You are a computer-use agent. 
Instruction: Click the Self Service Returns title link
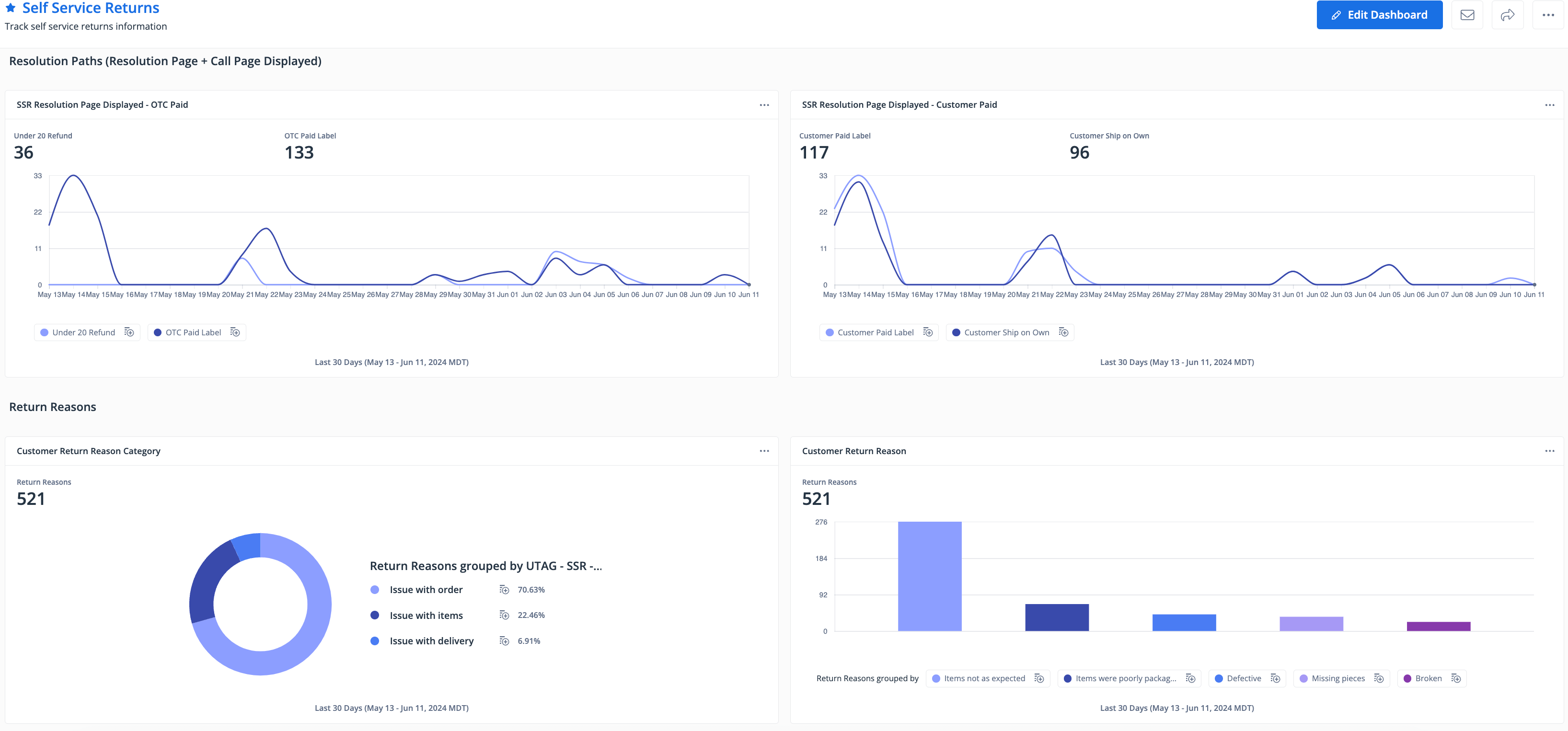91,8
